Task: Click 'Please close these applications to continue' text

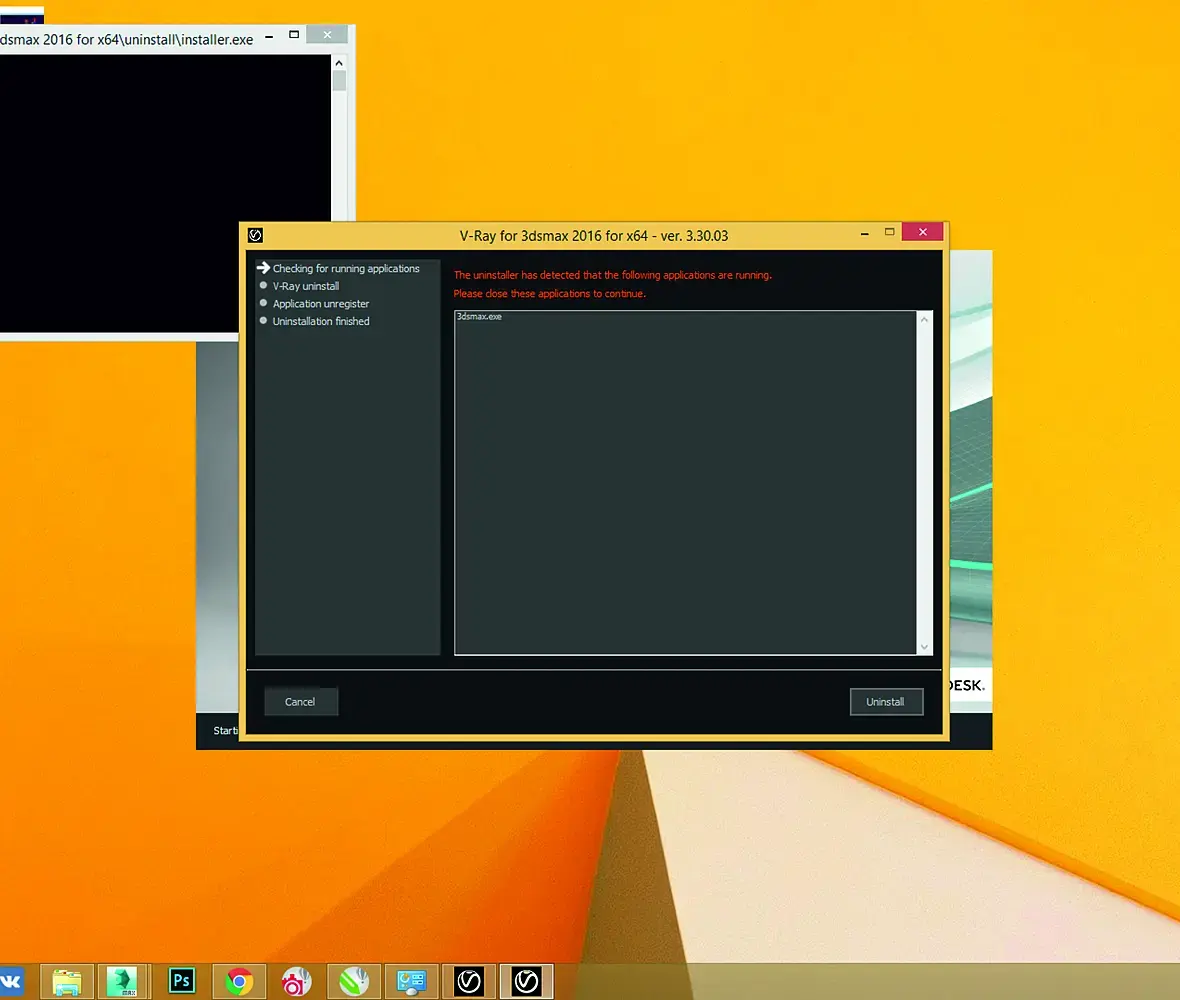Action: (x=549, y=293)
